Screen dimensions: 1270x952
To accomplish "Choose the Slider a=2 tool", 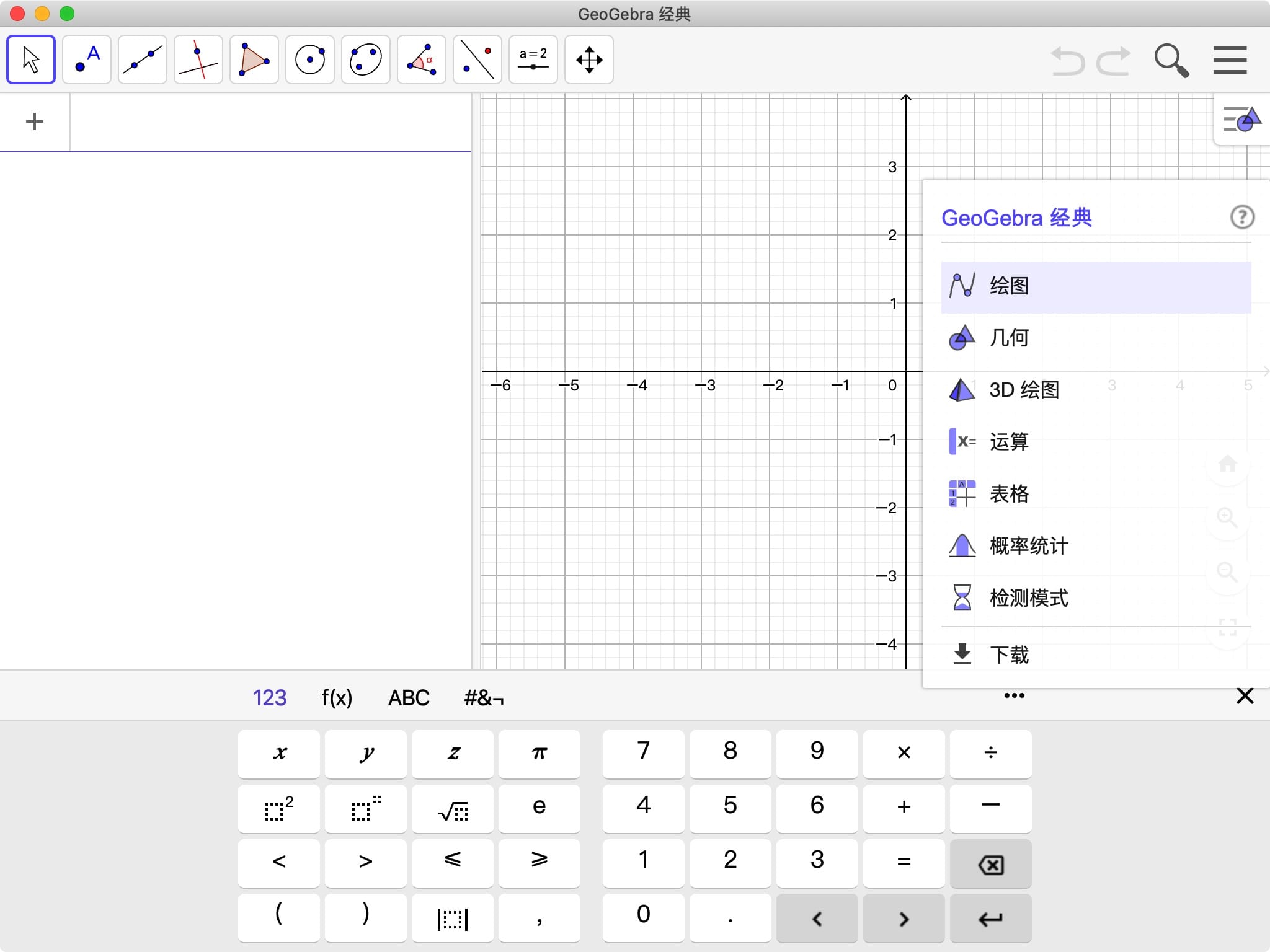I will (x=533, y=60).
